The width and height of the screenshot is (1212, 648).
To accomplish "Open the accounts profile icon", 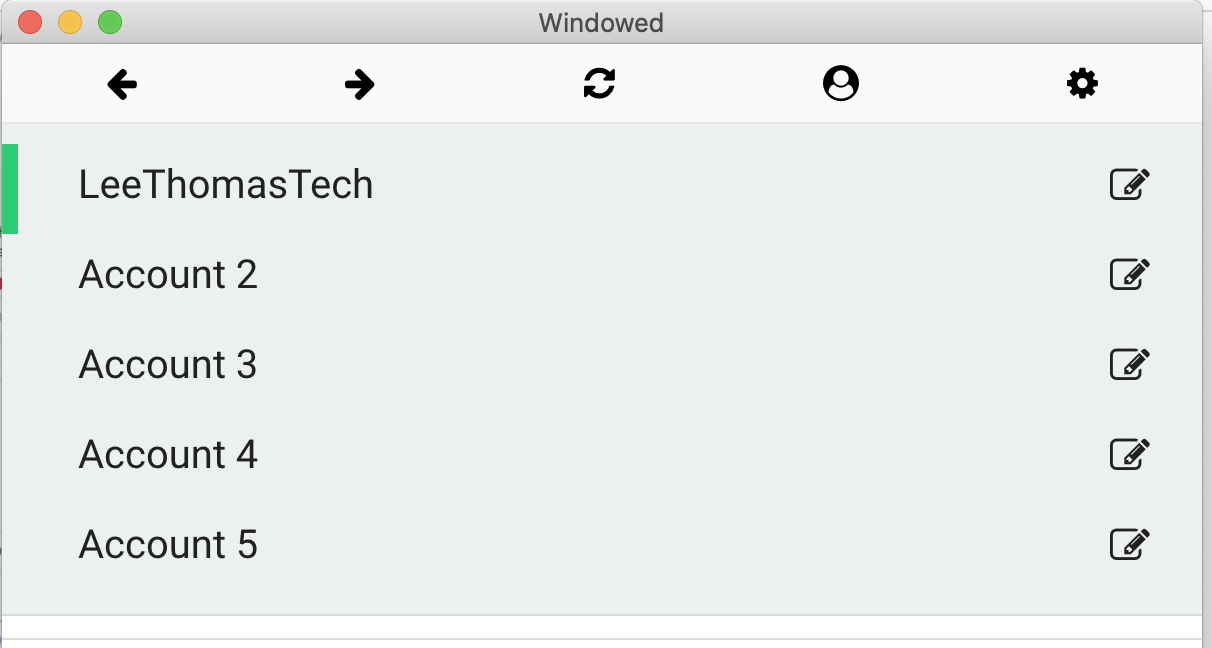I will pos(841,84).
